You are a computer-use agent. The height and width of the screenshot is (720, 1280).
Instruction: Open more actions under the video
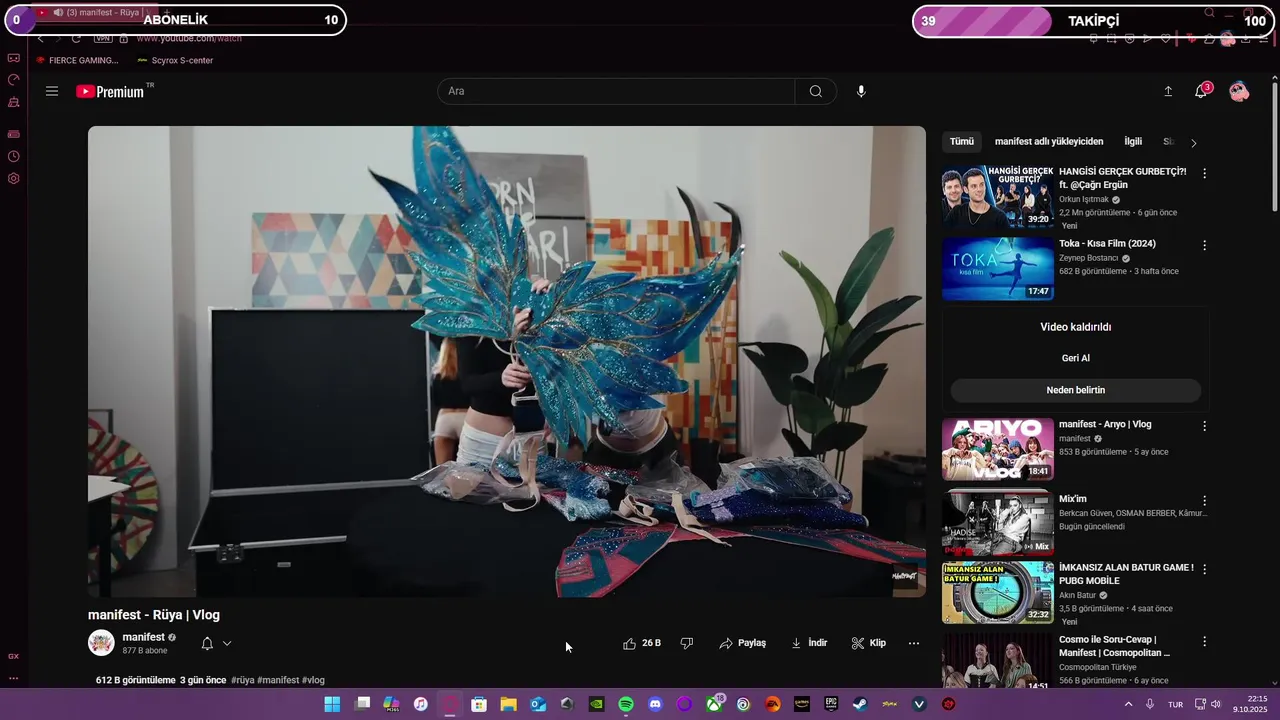[x=914, y=643]
